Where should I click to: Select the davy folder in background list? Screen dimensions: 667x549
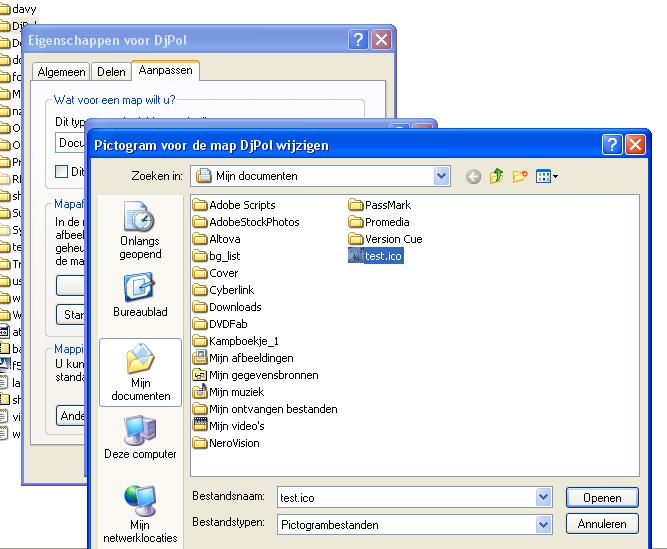[x=18, y=9]
